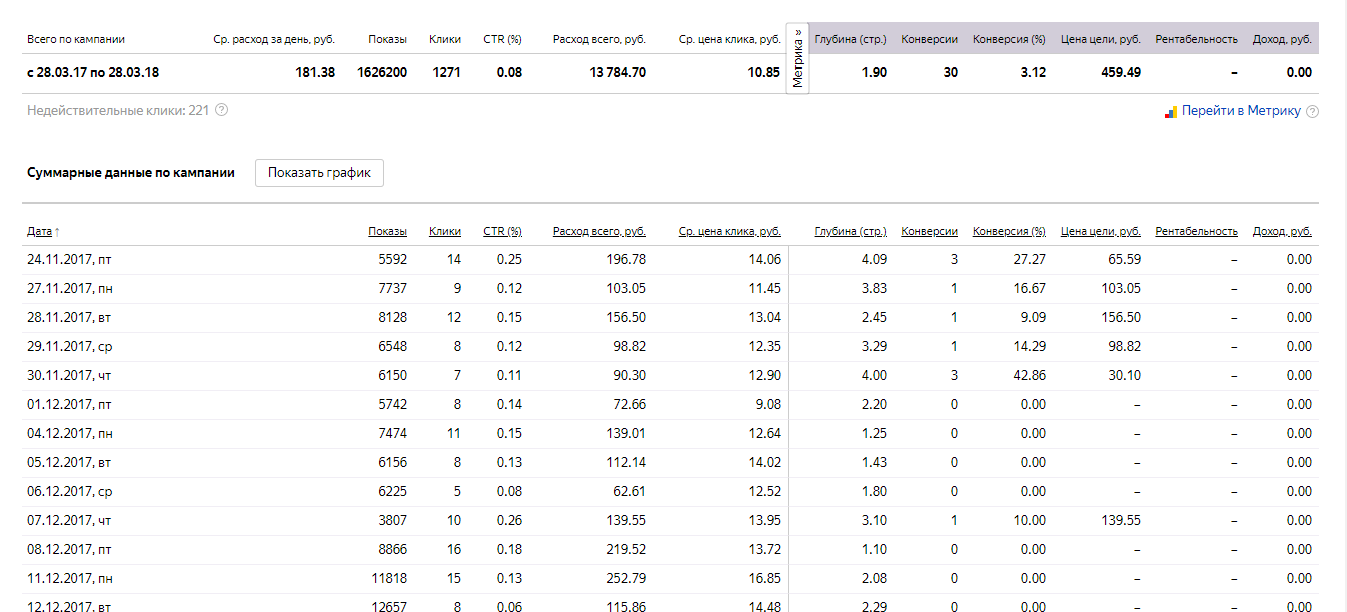Click the Показать график button

click(x=319, y=172)
